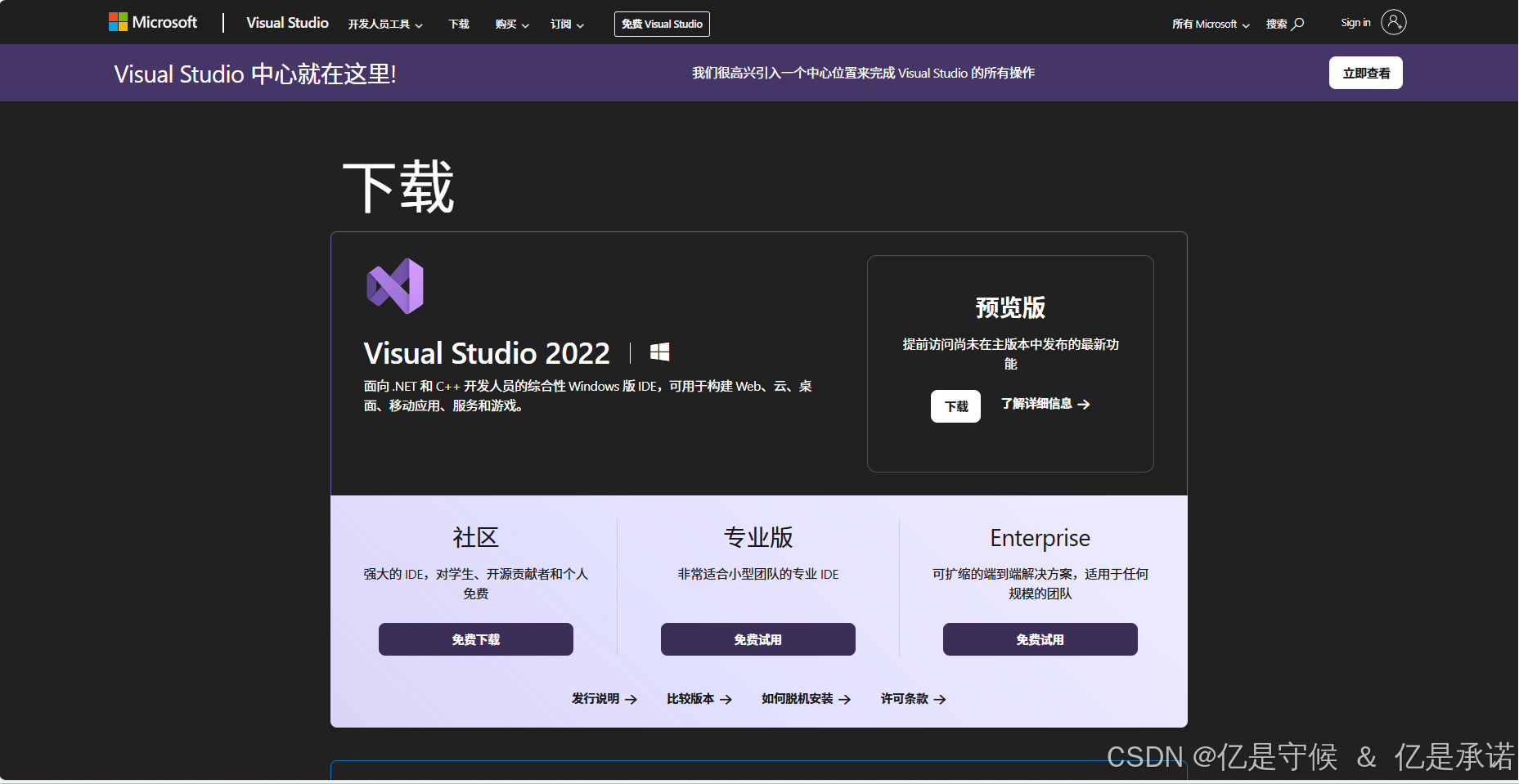The image size is (1519, 784).
Task: Click the Microsoft wordmark text
Action: coord(164,22)
